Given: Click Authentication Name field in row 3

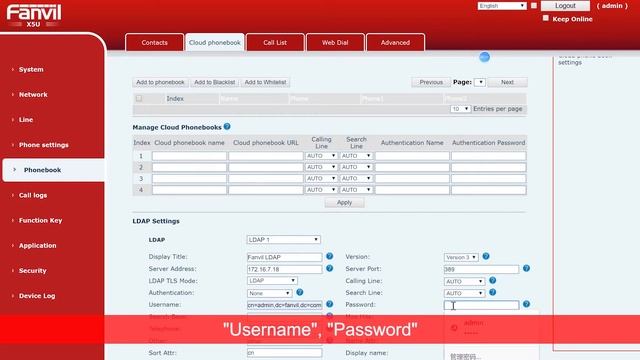Looking at the screenshot, I should pyautogui.click(x=412, y=178).
